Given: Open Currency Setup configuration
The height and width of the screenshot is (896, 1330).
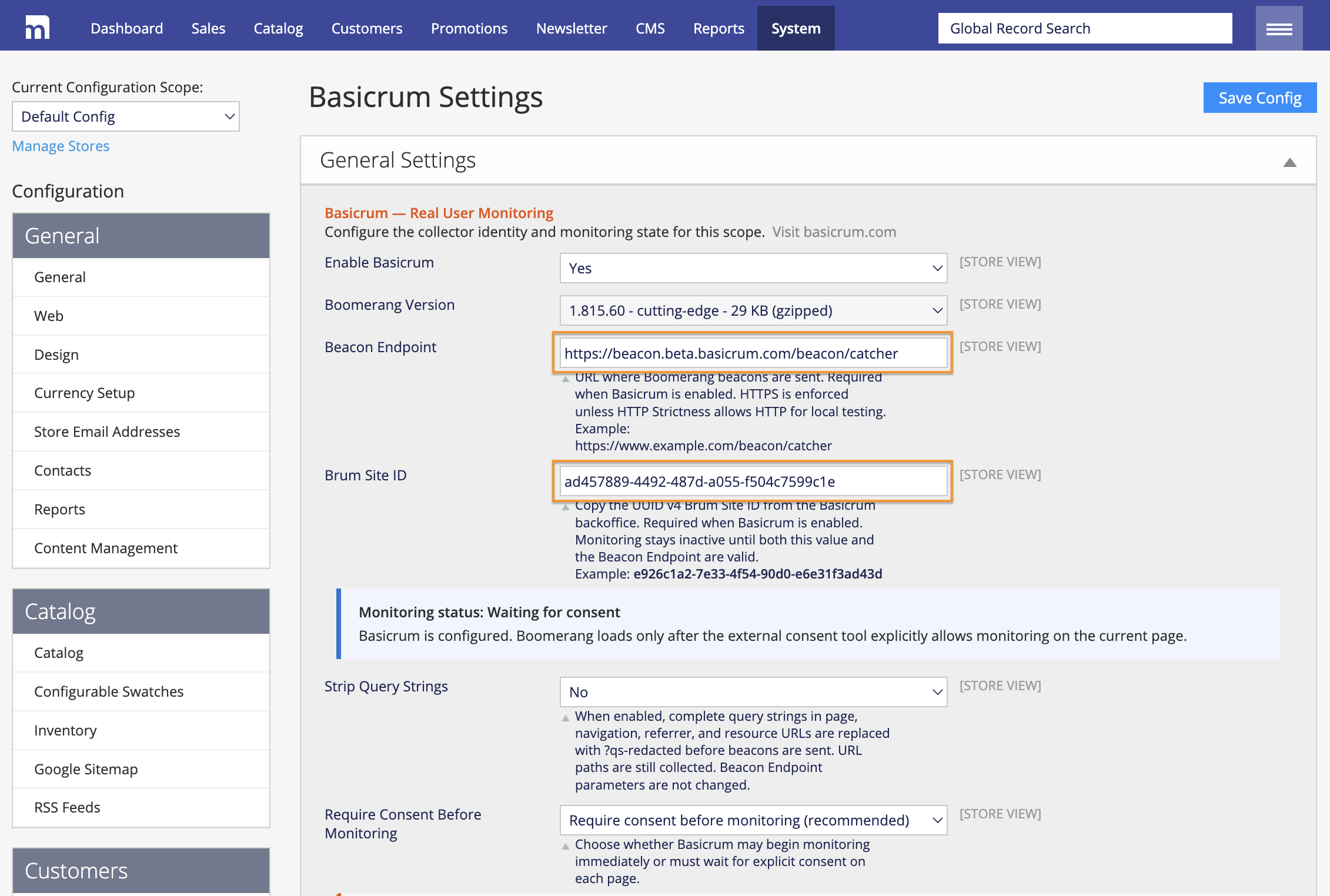Looking at the screenshot, I should click(x=141, y=393).
